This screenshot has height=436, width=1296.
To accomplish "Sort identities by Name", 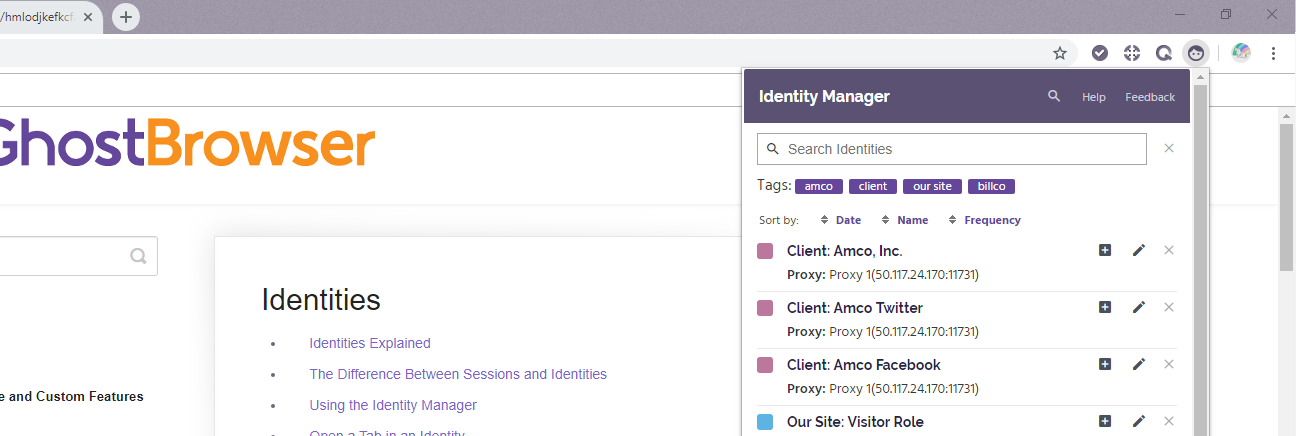I will pos(905,220).
